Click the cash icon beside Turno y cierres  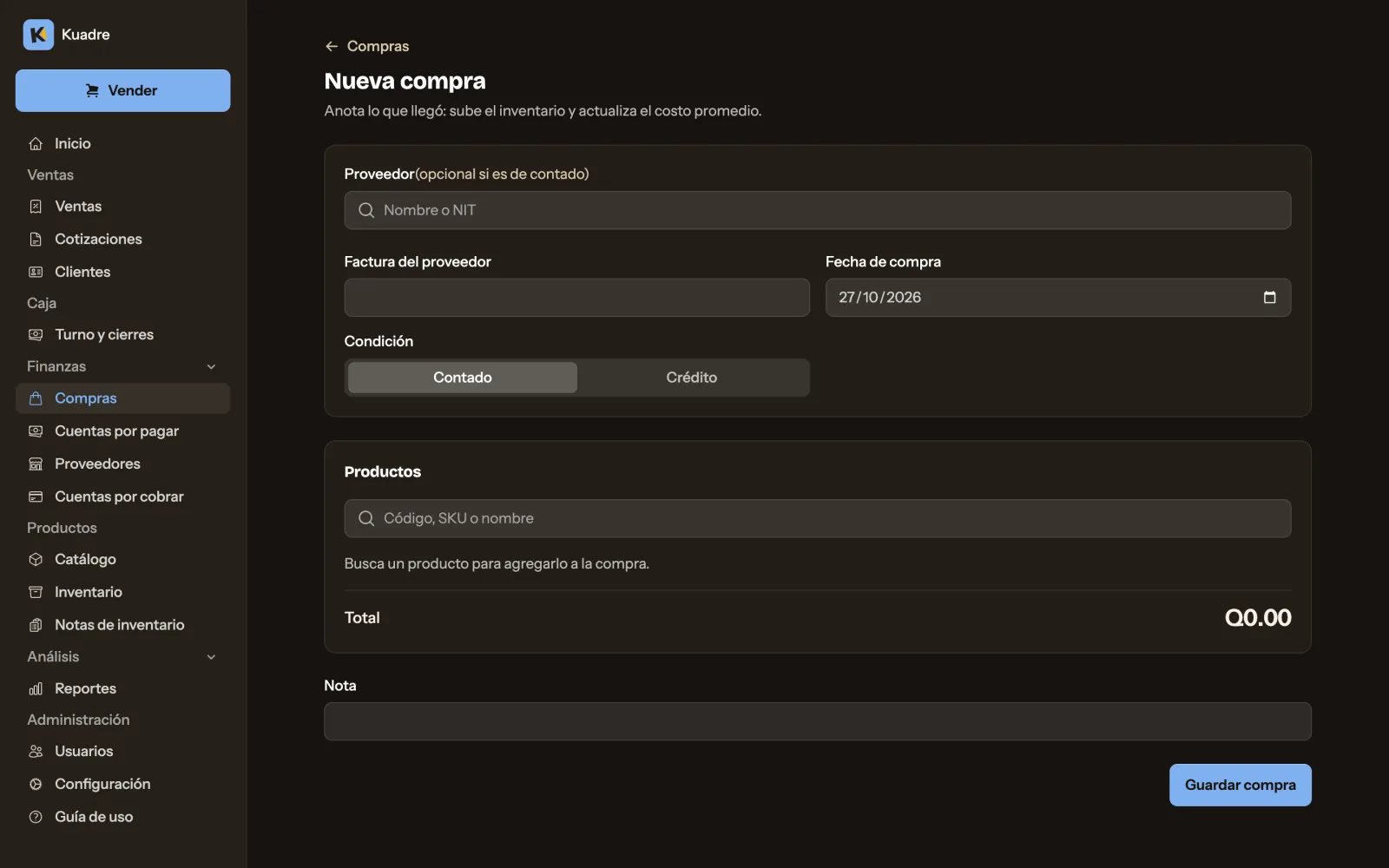(36, 335)
